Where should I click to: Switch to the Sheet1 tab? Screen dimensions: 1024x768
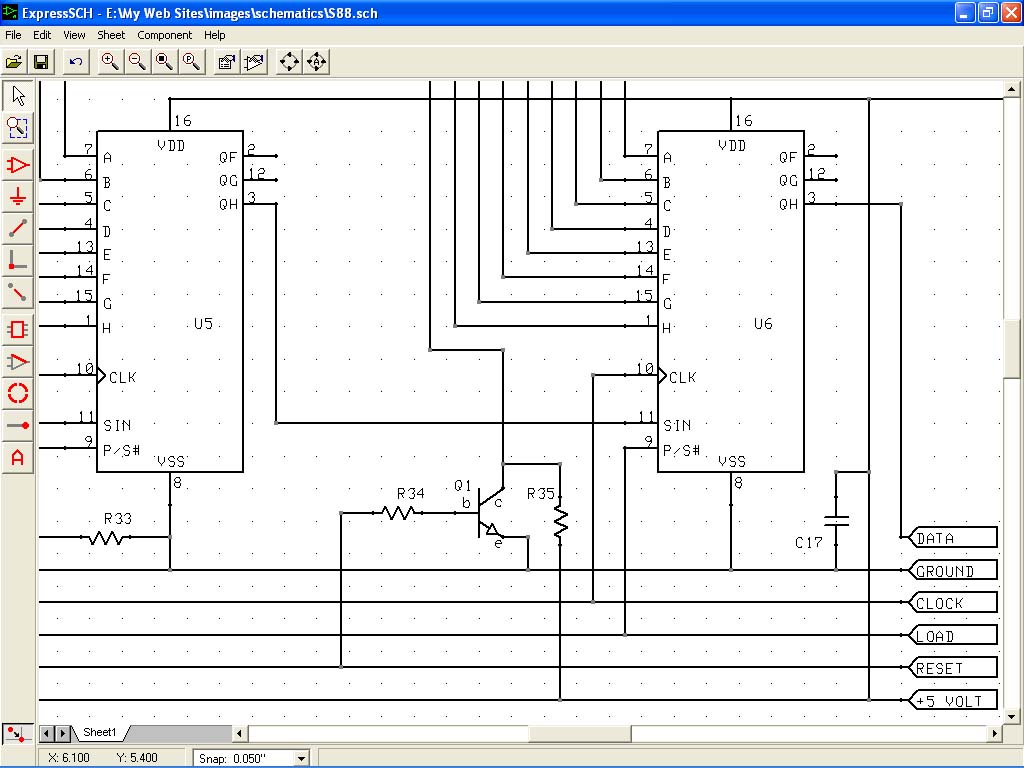99,734
